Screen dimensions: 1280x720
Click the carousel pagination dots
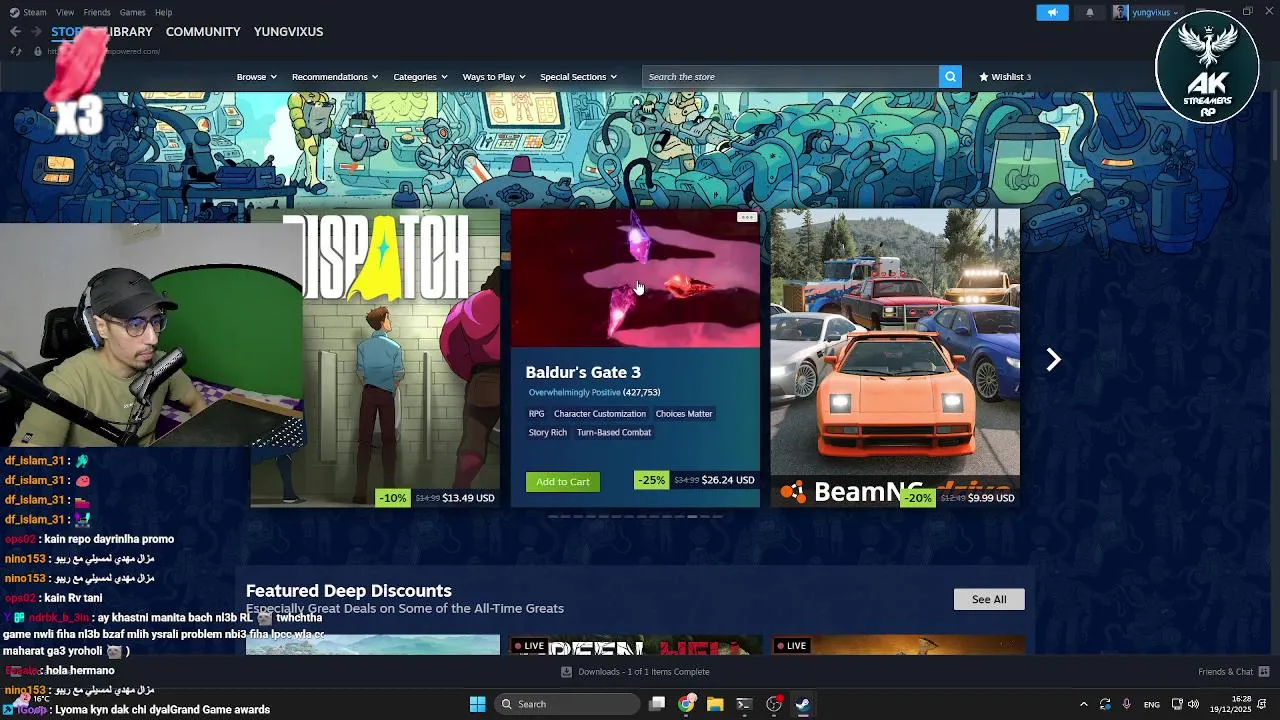pos(635,517)
